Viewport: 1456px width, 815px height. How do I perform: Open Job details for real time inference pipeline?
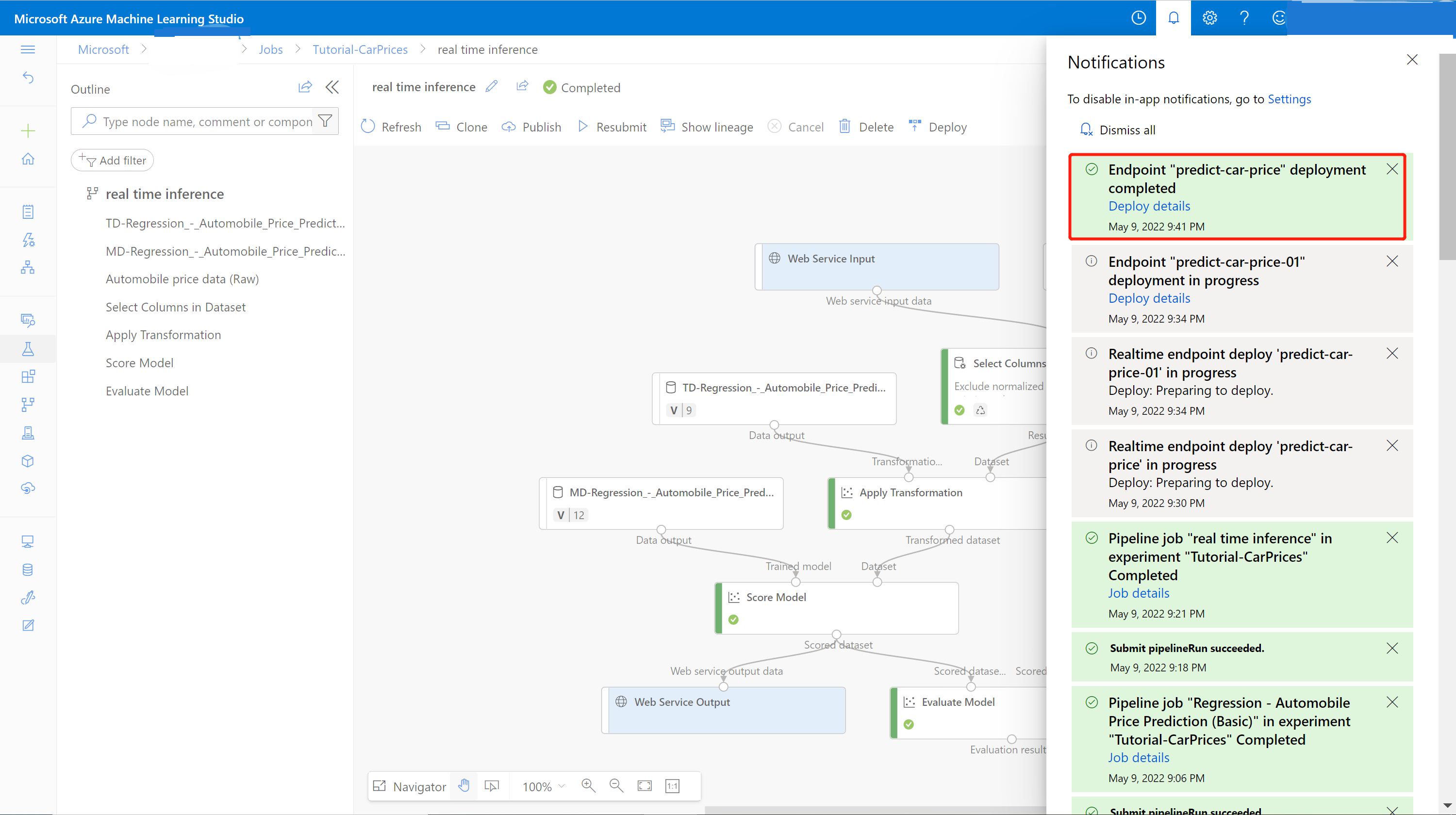[x=1139, y=592]
